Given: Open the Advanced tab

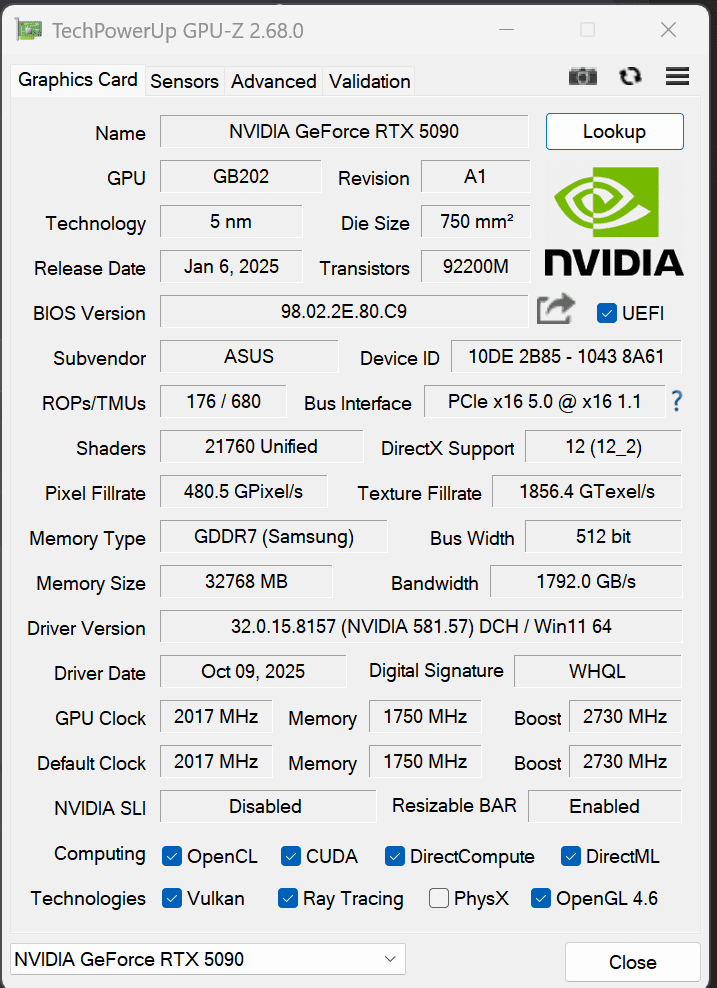Looking at the screenshot, I should point(273,81).
